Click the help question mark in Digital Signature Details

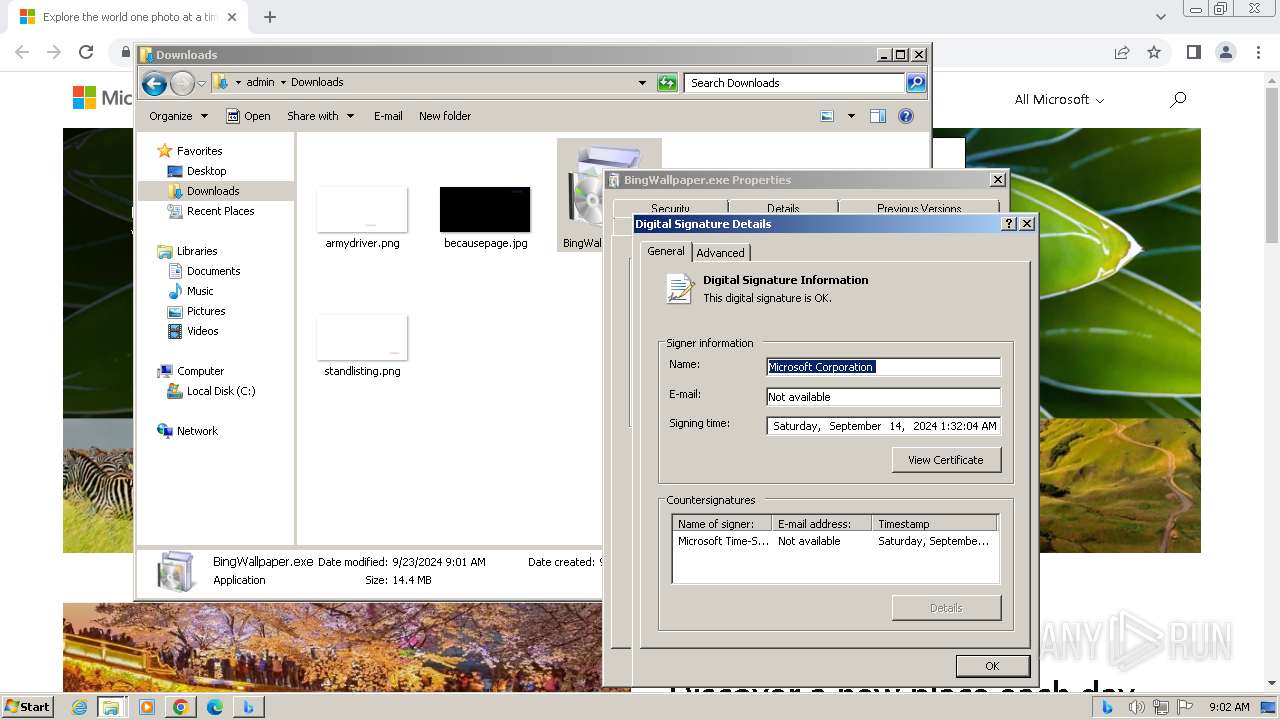[1009, 224]
